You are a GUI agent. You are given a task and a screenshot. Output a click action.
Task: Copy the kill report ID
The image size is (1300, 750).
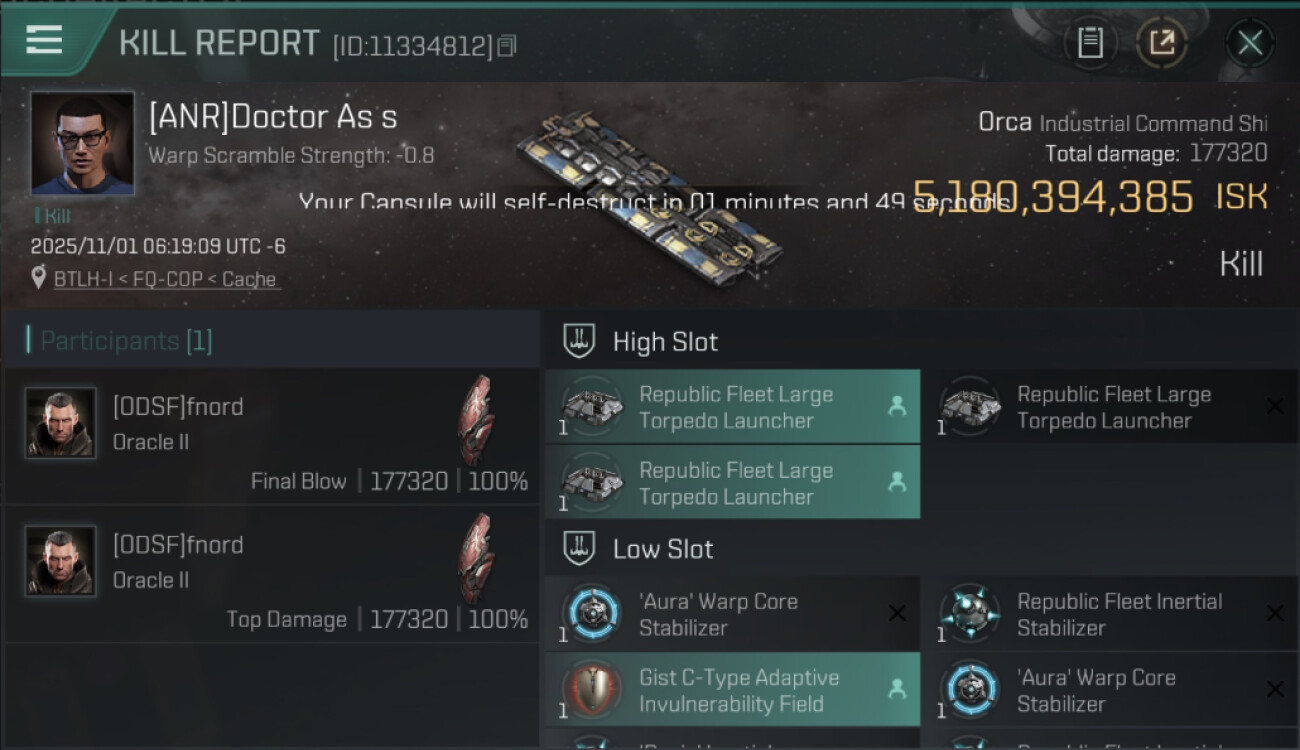tap(507, 46)
